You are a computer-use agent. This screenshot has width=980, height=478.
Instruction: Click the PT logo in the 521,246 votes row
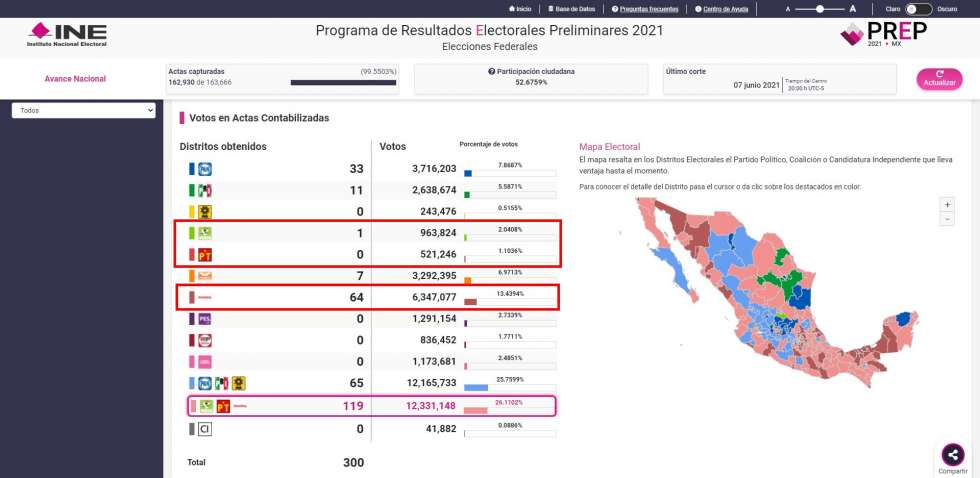click(205, 255)
